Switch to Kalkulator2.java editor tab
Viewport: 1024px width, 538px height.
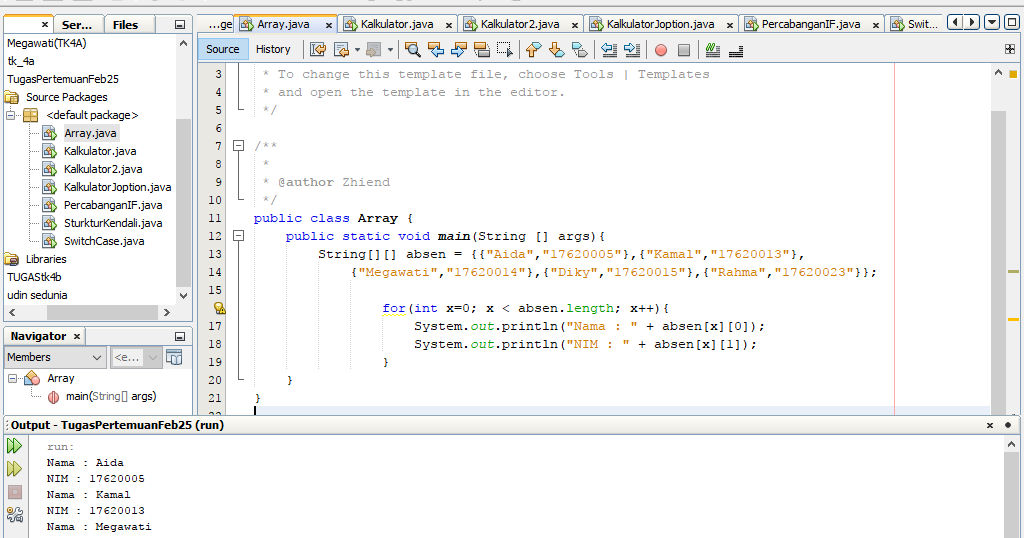coord(520,24)
